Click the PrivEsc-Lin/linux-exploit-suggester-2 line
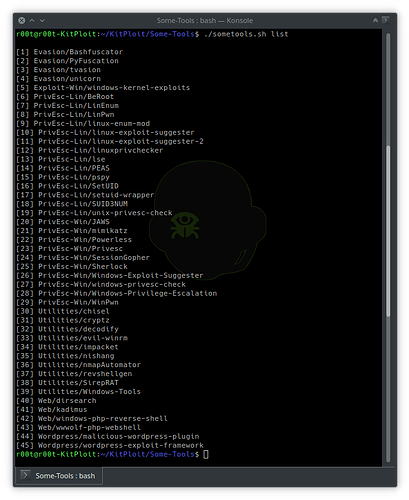 [x=110, y=141]
